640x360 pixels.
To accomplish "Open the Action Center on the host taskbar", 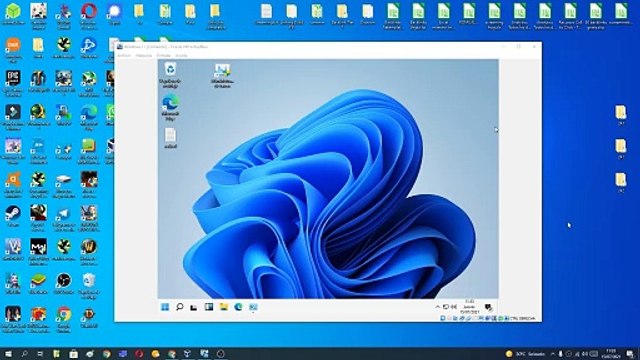I will pyautogui.click(x=631, y=354).
